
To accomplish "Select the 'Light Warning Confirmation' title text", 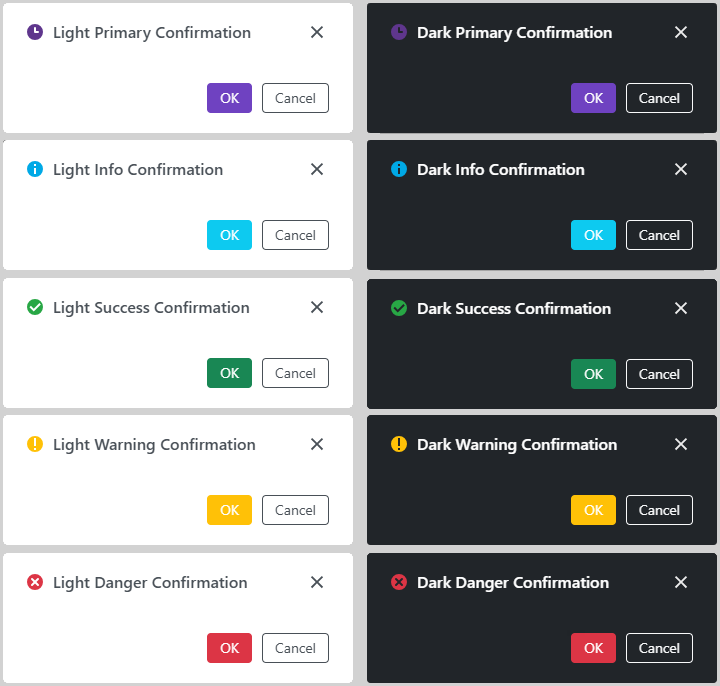I will point(154,445).
